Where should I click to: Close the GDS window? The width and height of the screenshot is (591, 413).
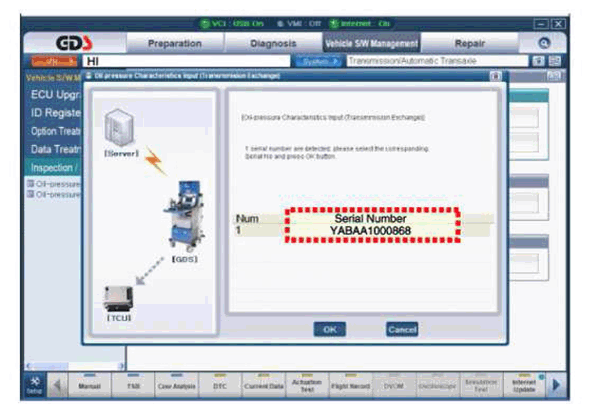click(558, 24)
